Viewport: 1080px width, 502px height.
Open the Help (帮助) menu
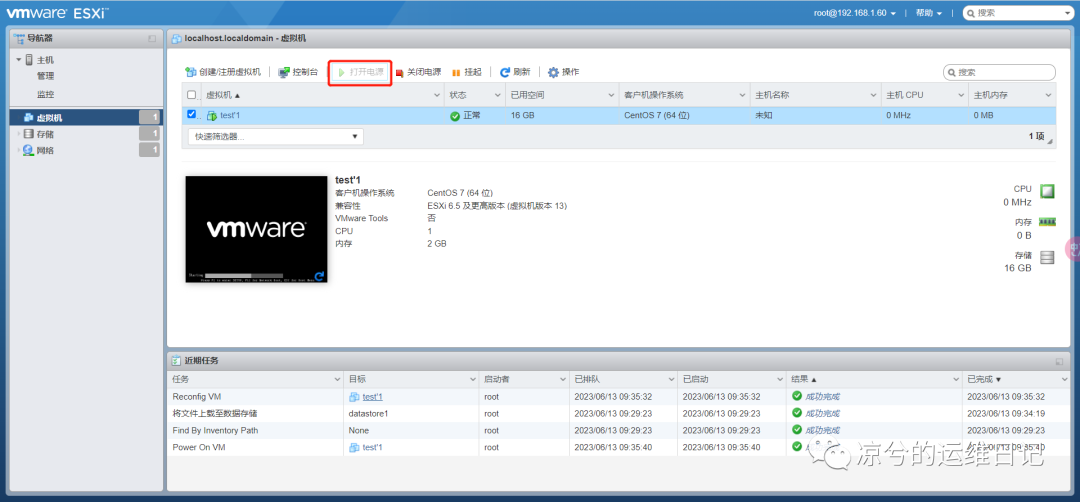[928, 13]
